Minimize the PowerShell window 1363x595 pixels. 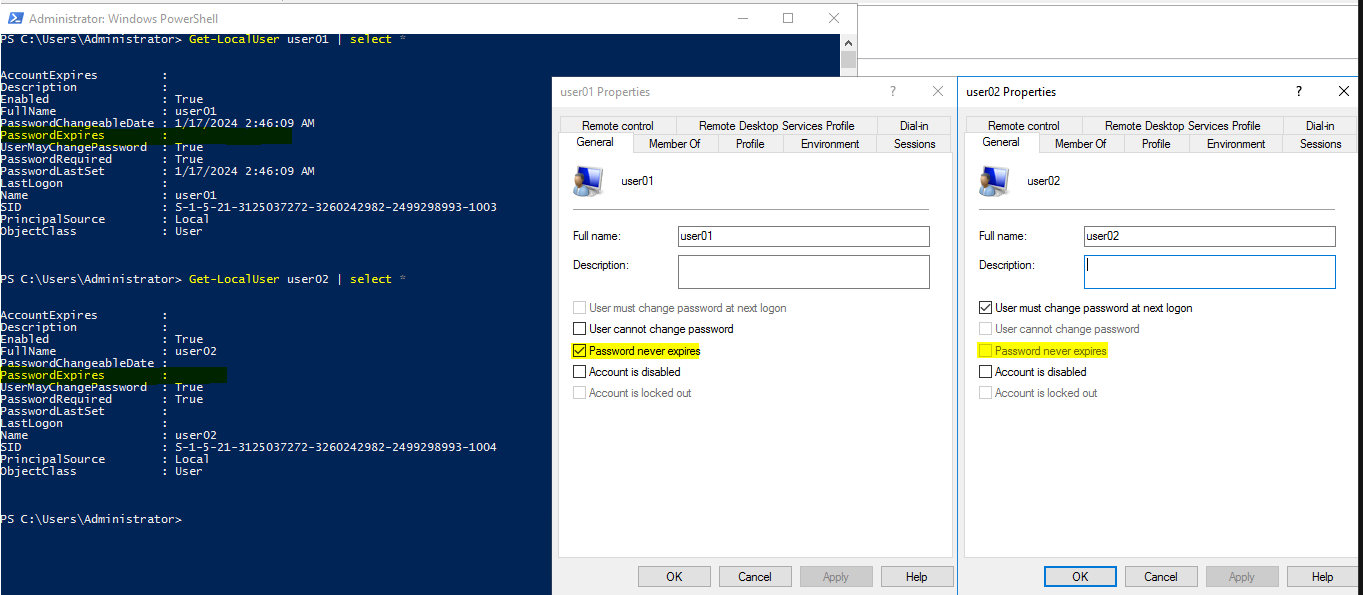point(742,18)
